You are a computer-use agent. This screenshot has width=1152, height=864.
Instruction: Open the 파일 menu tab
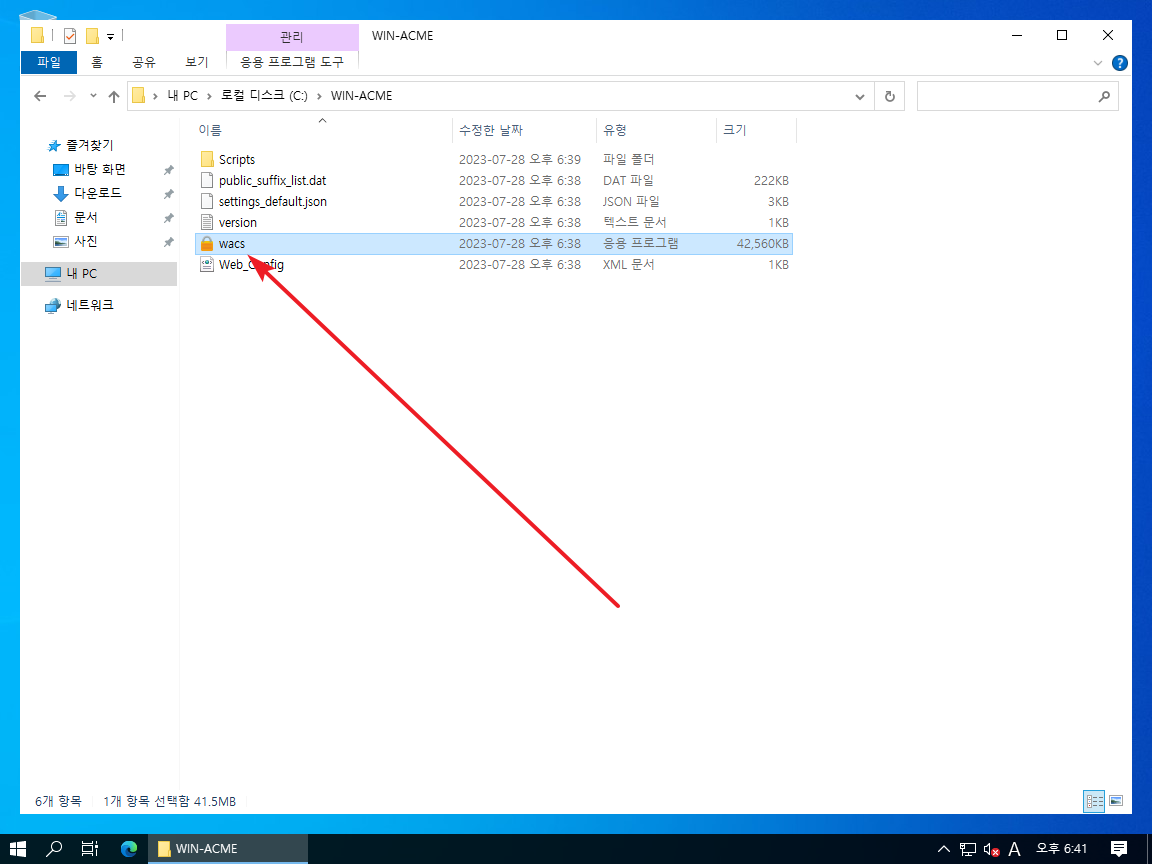(49, 62)
